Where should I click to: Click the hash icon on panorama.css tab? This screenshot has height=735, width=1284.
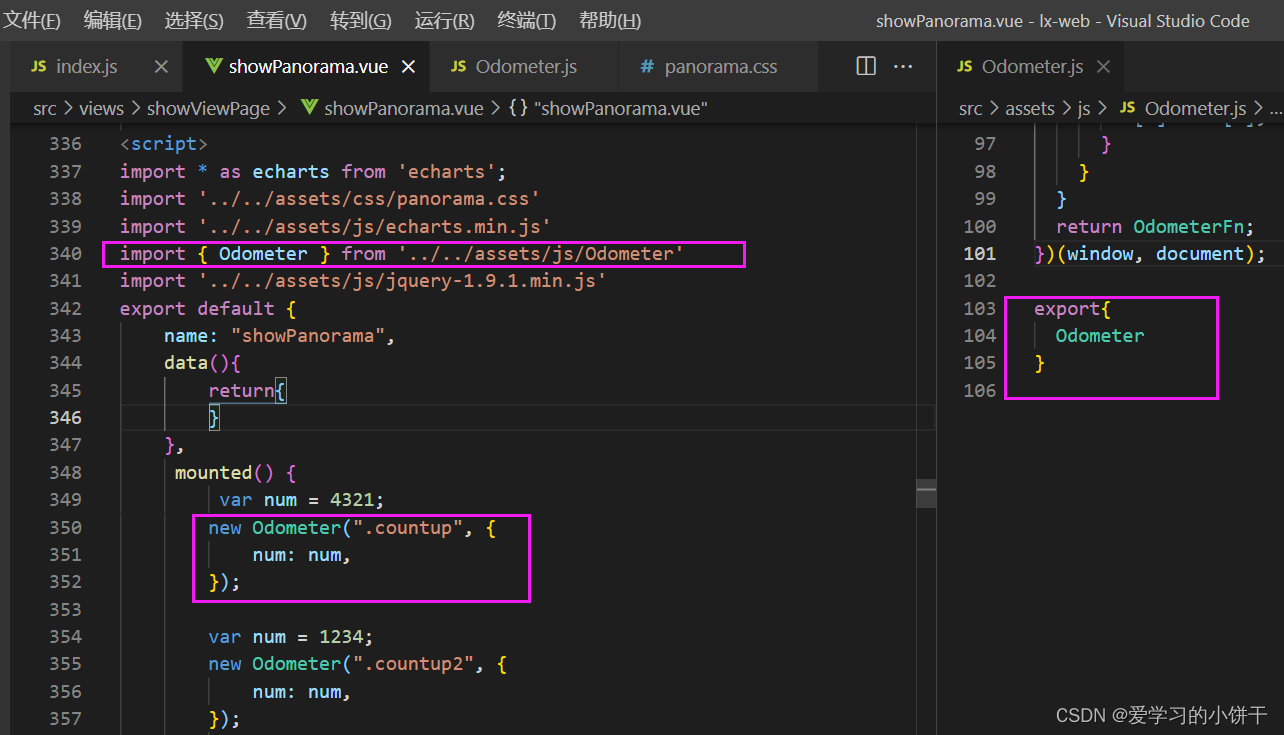[x=646, y=67]
